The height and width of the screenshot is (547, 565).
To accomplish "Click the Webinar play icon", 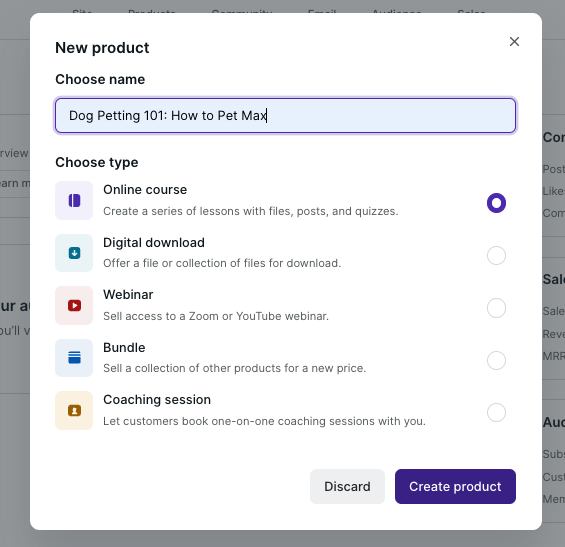I will point(74,306).
